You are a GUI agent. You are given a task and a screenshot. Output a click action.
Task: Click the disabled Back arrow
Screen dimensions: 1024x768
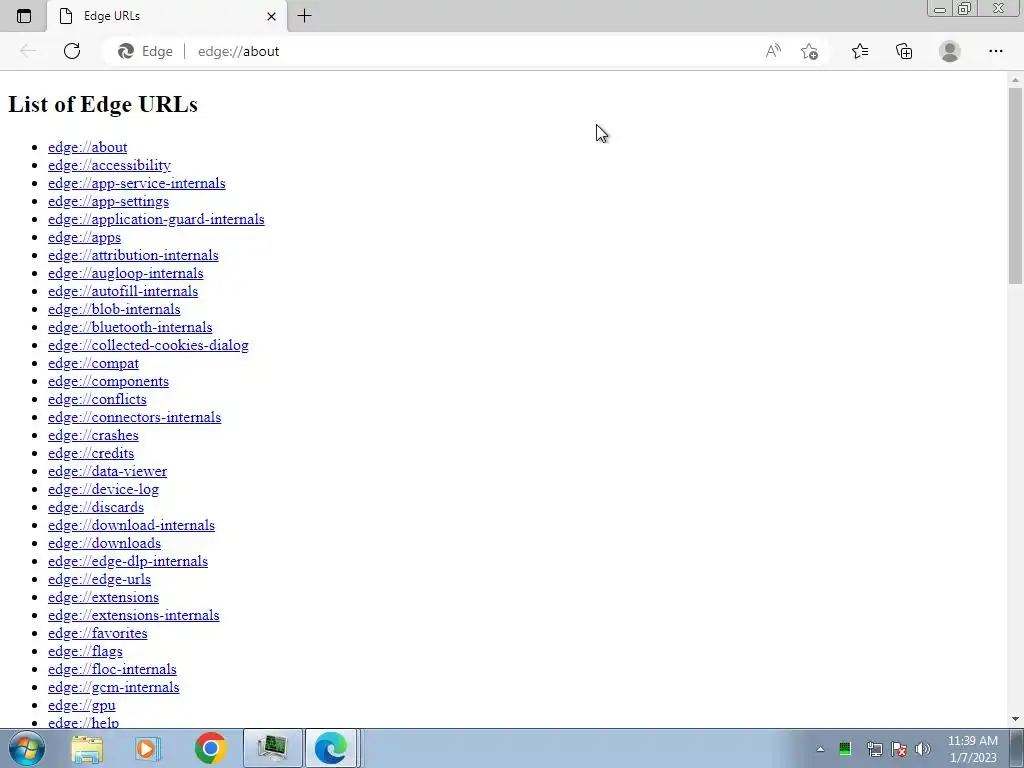(27, 51)
